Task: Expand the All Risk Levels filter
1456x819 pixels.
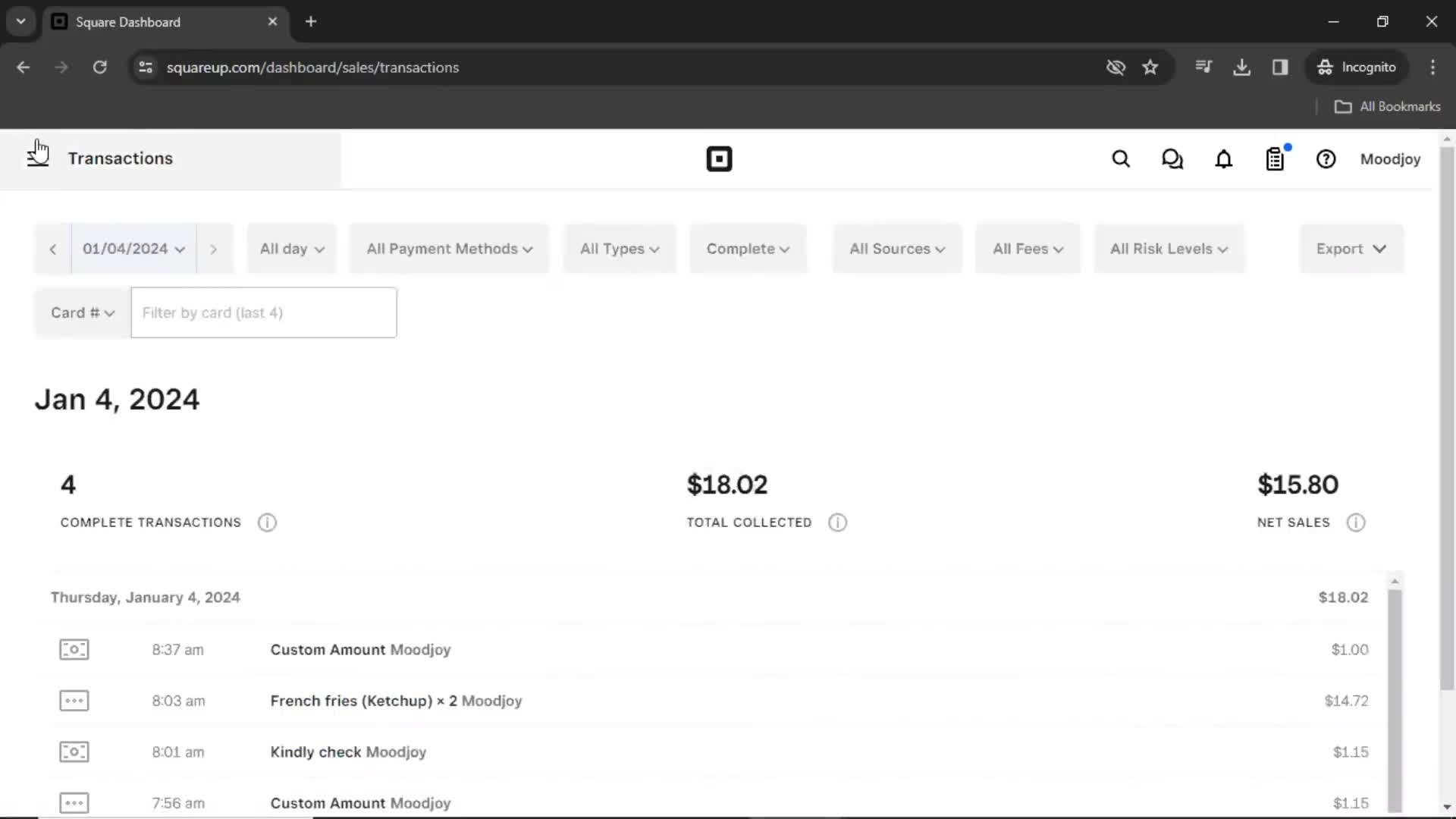Action: (1169, 249)
